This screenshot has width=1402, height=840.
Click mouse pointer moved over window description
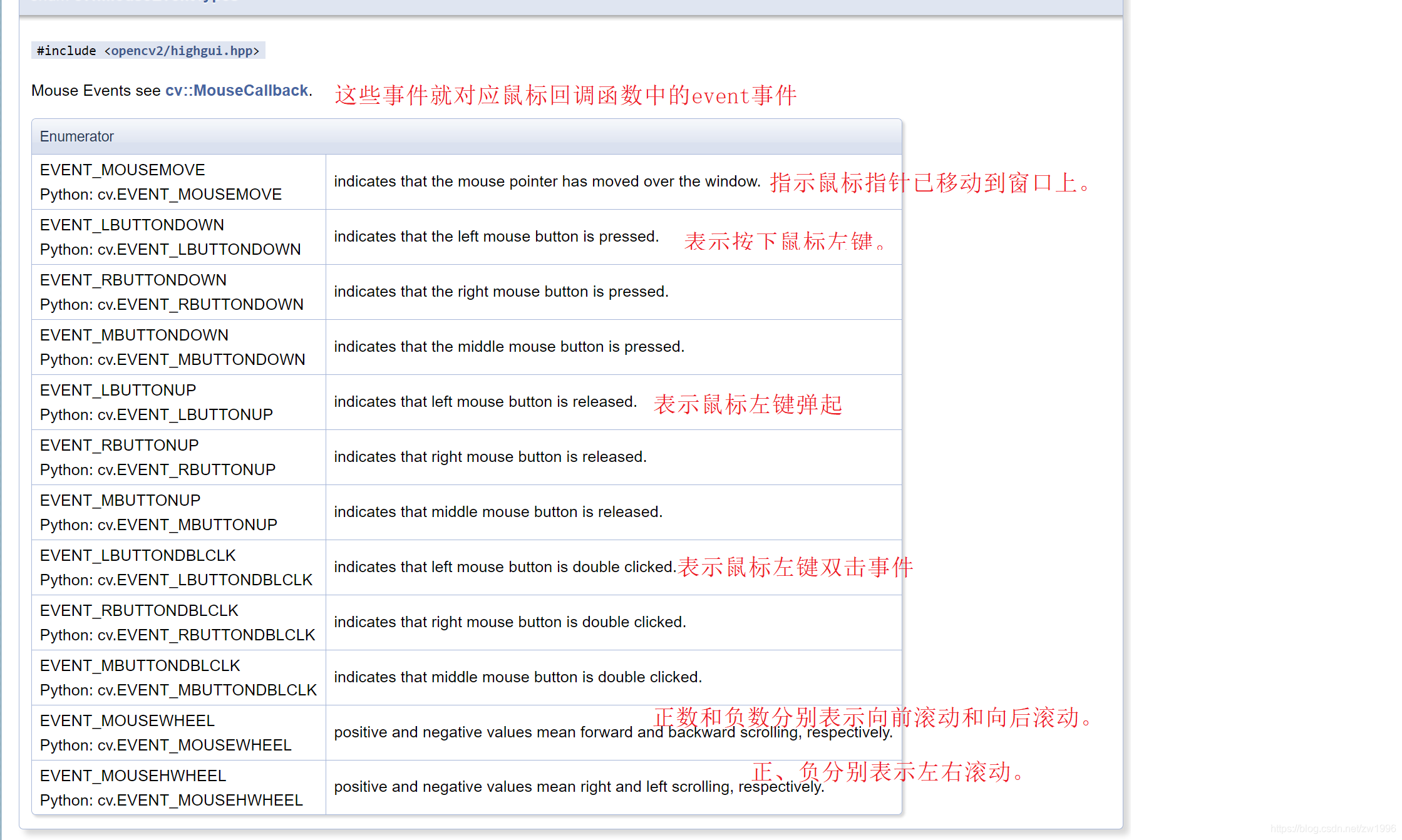click(x=547, y=182)
